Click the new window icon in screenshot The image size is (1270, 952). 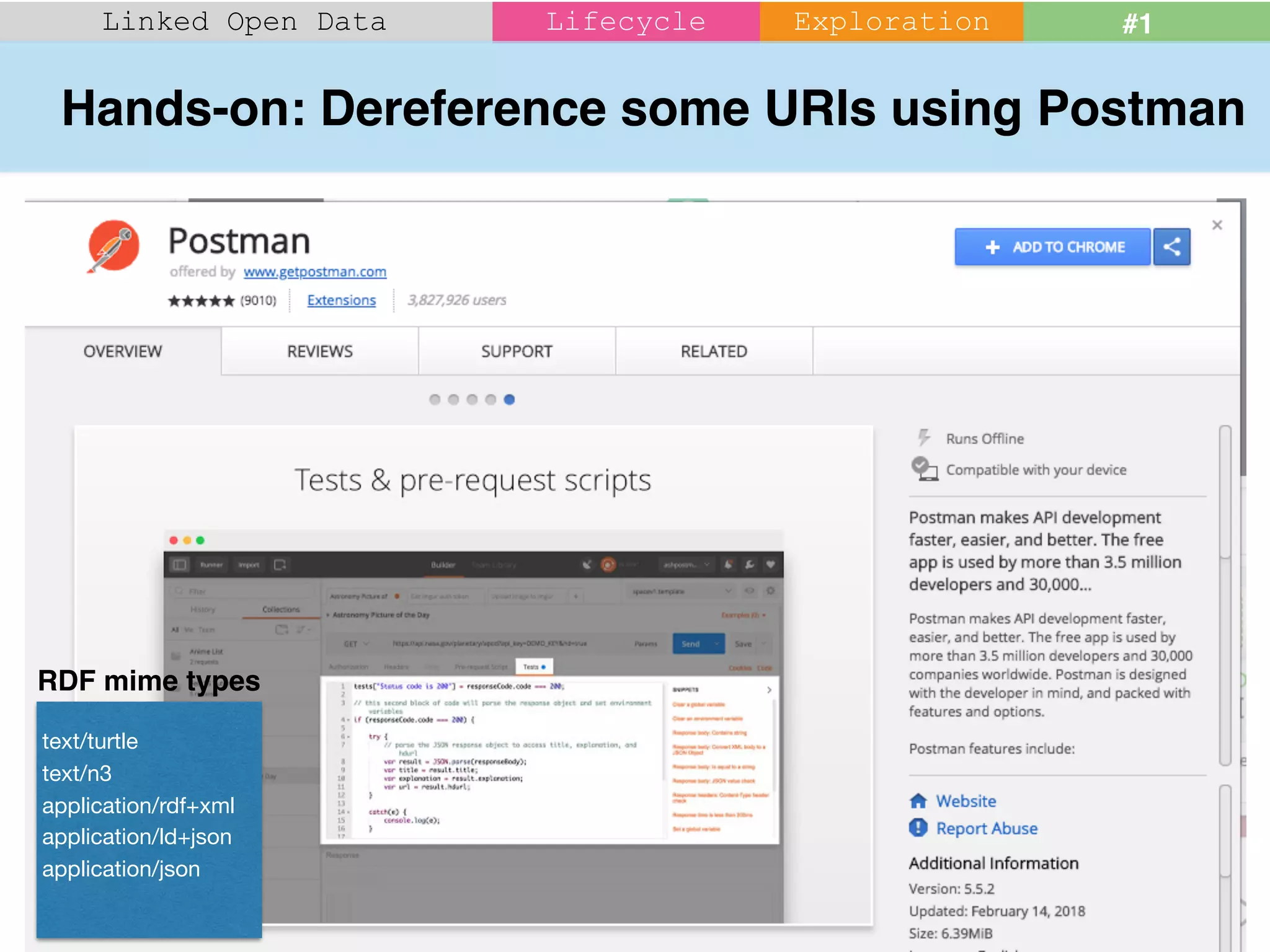280,565
